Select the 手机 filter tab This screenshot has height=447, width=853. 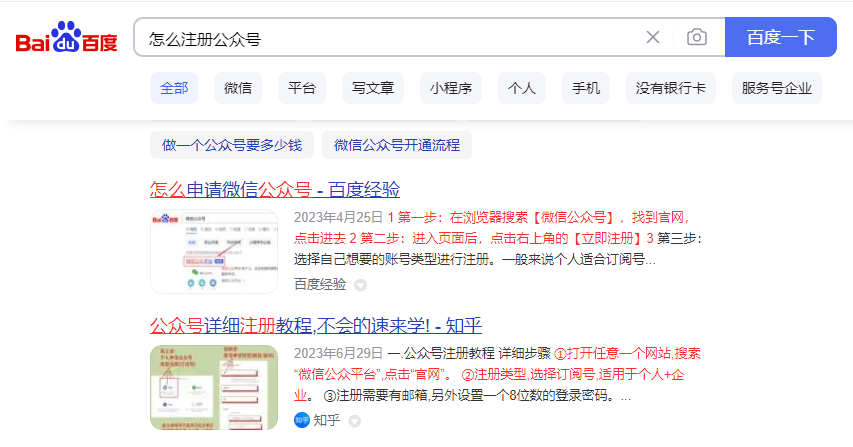586,88
